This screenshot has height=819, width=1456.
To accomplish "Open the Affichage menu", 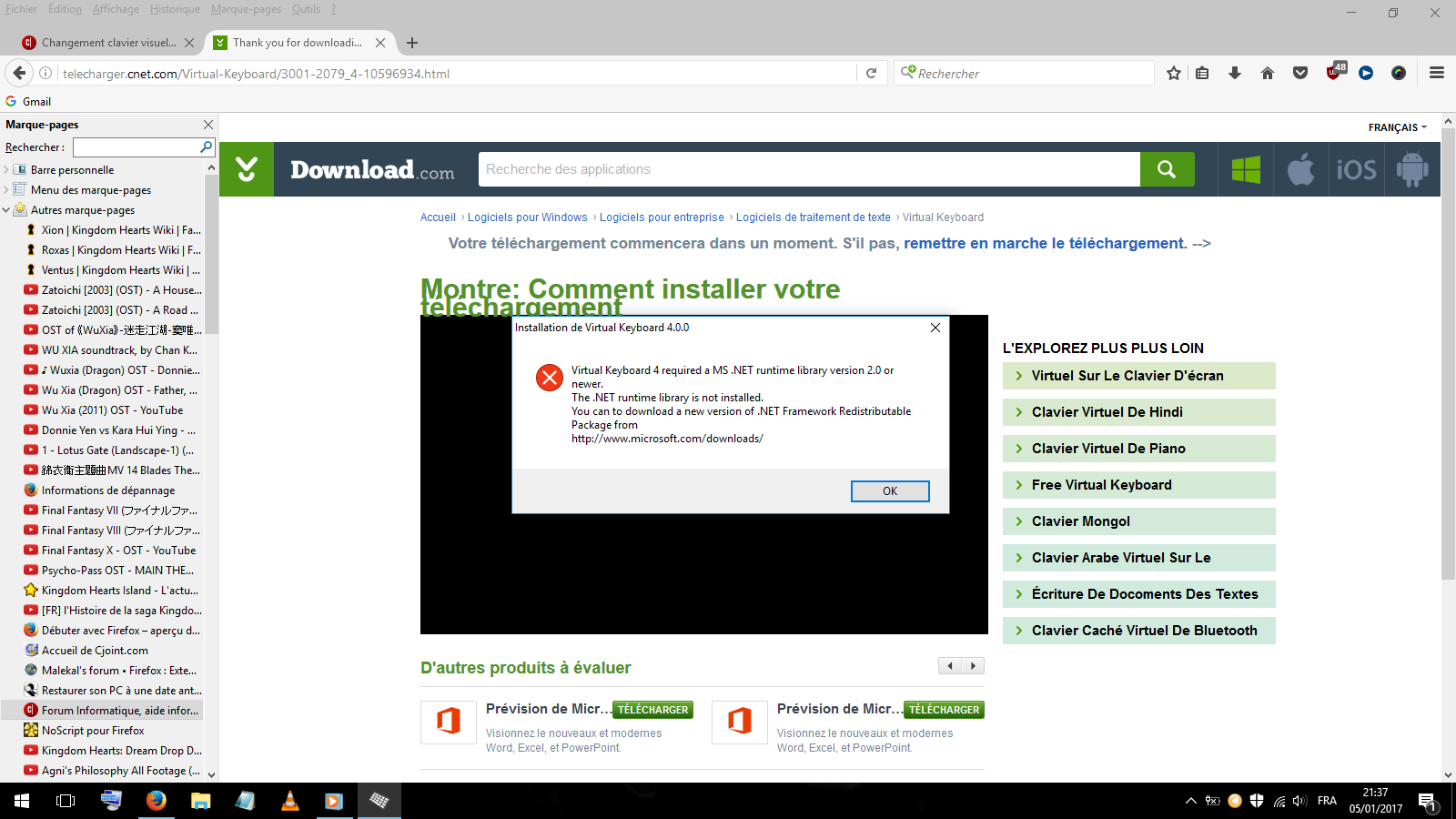I will [x=116, y=9].
